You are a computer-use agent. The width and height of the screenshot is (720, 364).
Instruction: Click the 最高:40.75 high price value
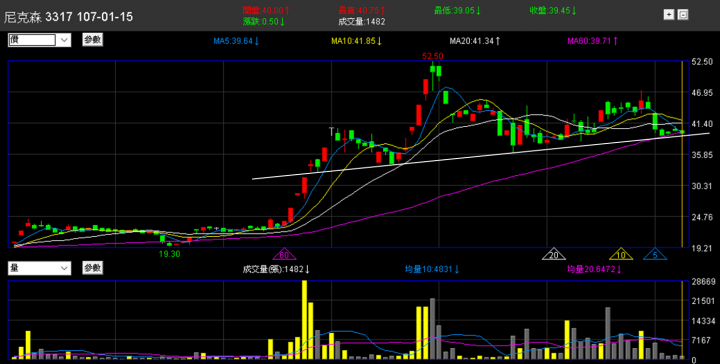[362, 10]
